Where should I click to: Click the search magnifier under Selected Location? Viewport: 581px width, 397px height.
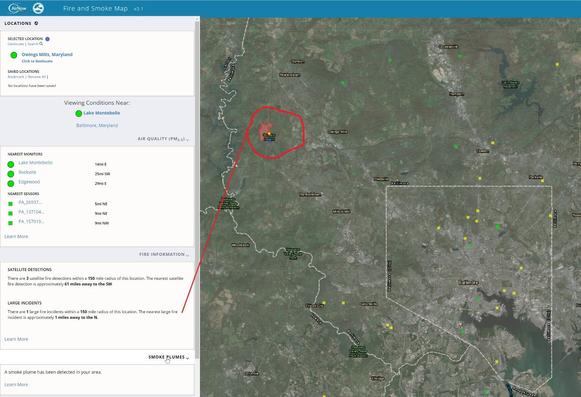pyautogui.click(x=41, y=44)
